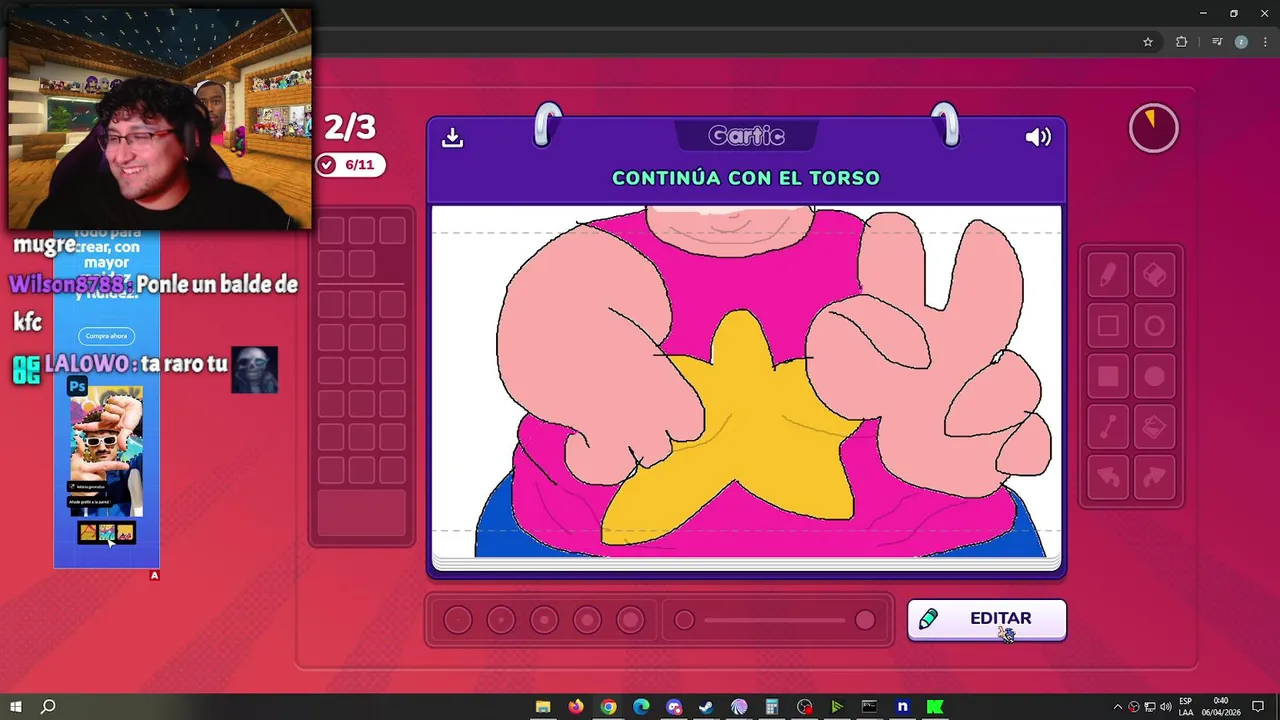
Task: Click the brush opacity slider track
Action: click(x=774, y=620)
